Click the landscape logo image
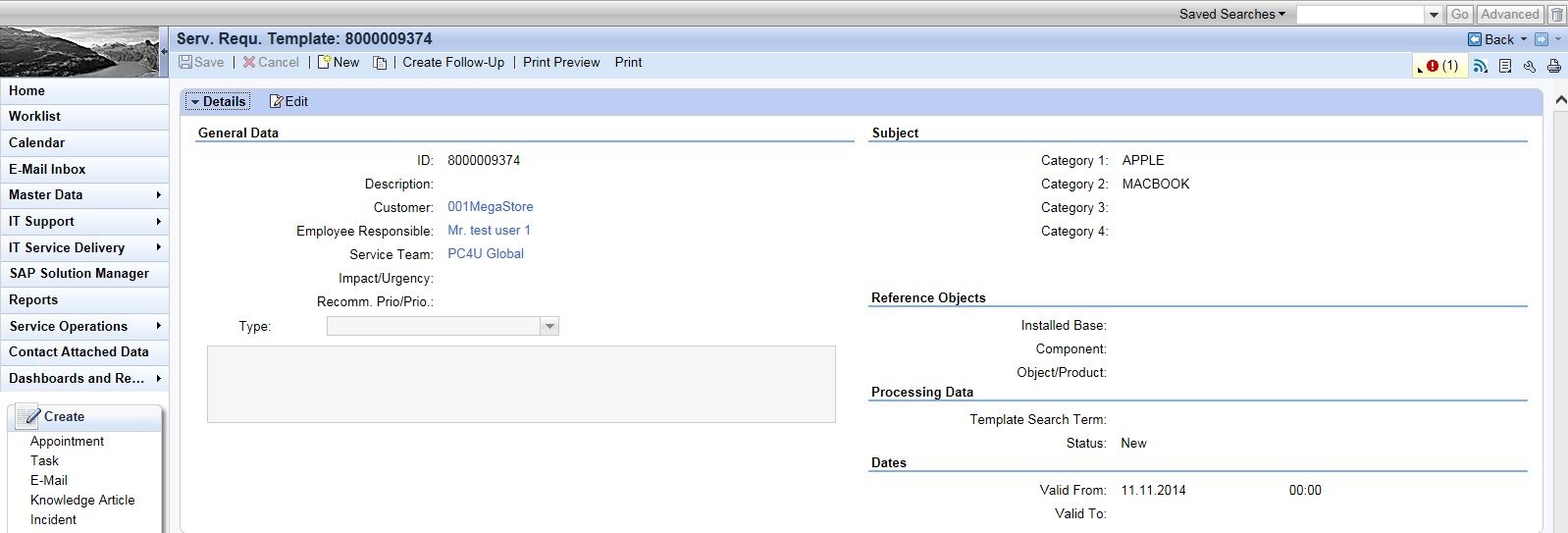Screen dimensions: 1568x533 (78, 51)
